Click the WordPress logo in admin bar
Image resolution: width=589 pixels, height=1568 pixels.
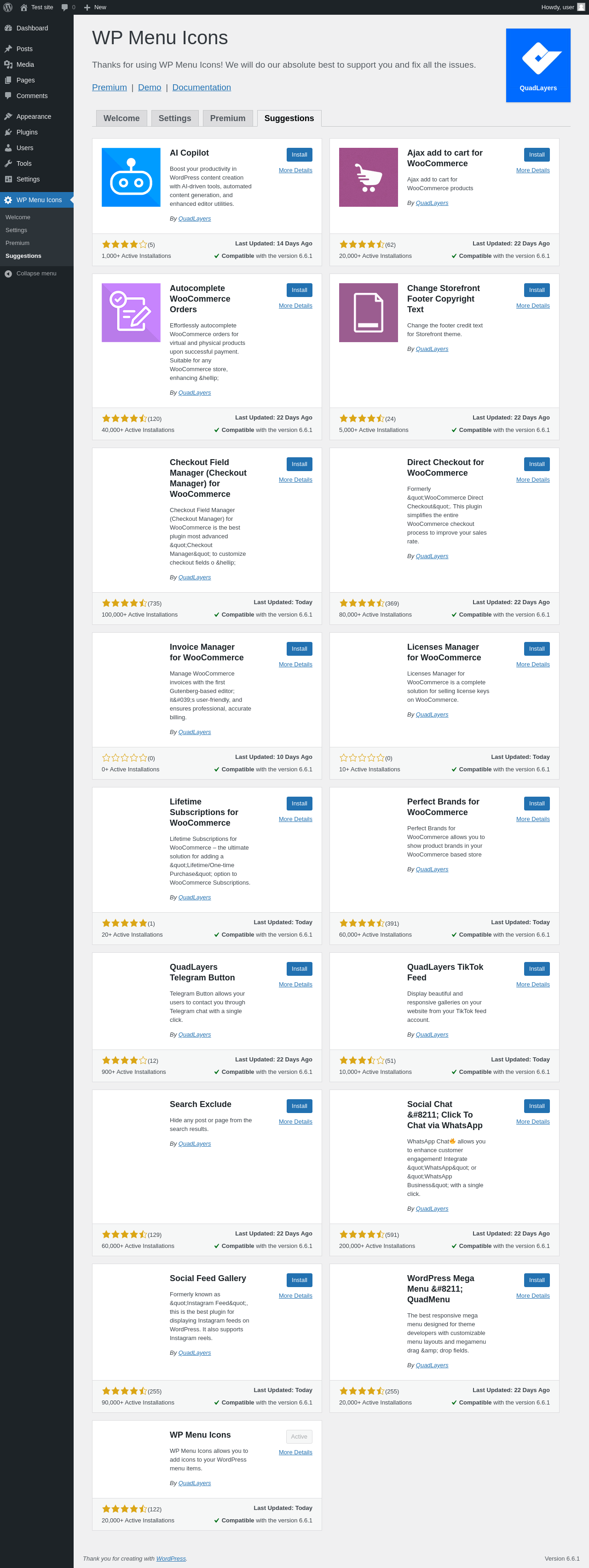[8, 7]
